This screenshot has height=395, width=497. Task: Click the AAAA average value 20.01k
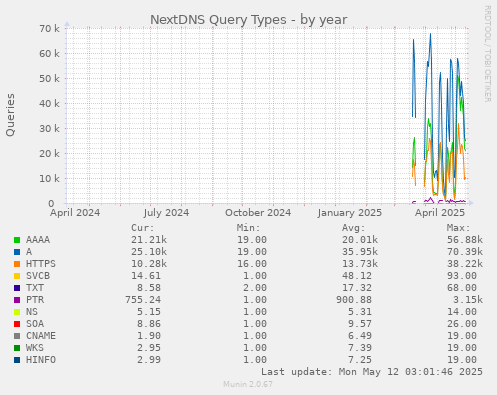click(360, 240)
